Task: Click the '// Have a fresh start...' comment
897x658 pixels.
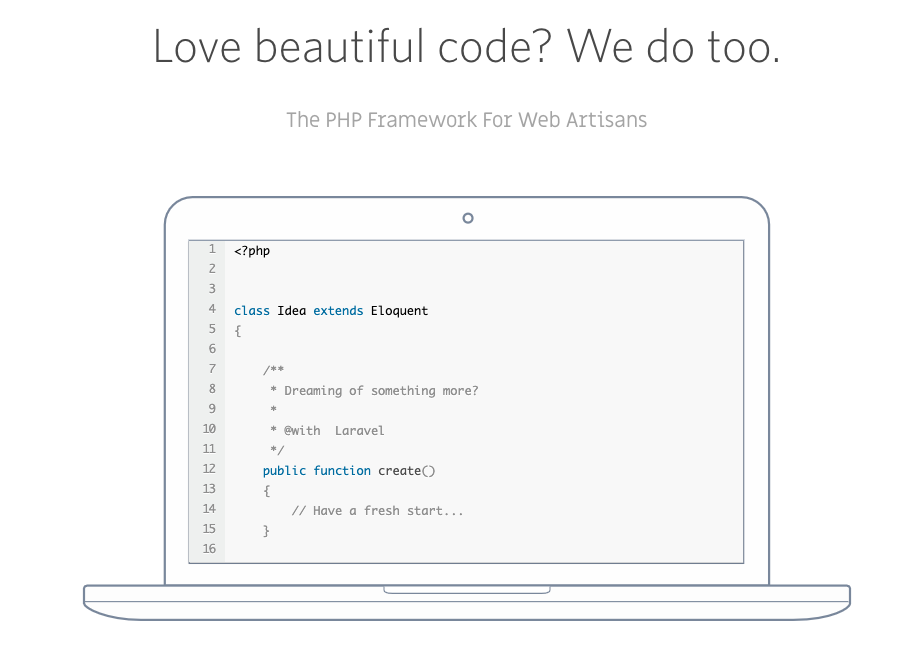Action: pyautogui.click(x=378, y=511)
